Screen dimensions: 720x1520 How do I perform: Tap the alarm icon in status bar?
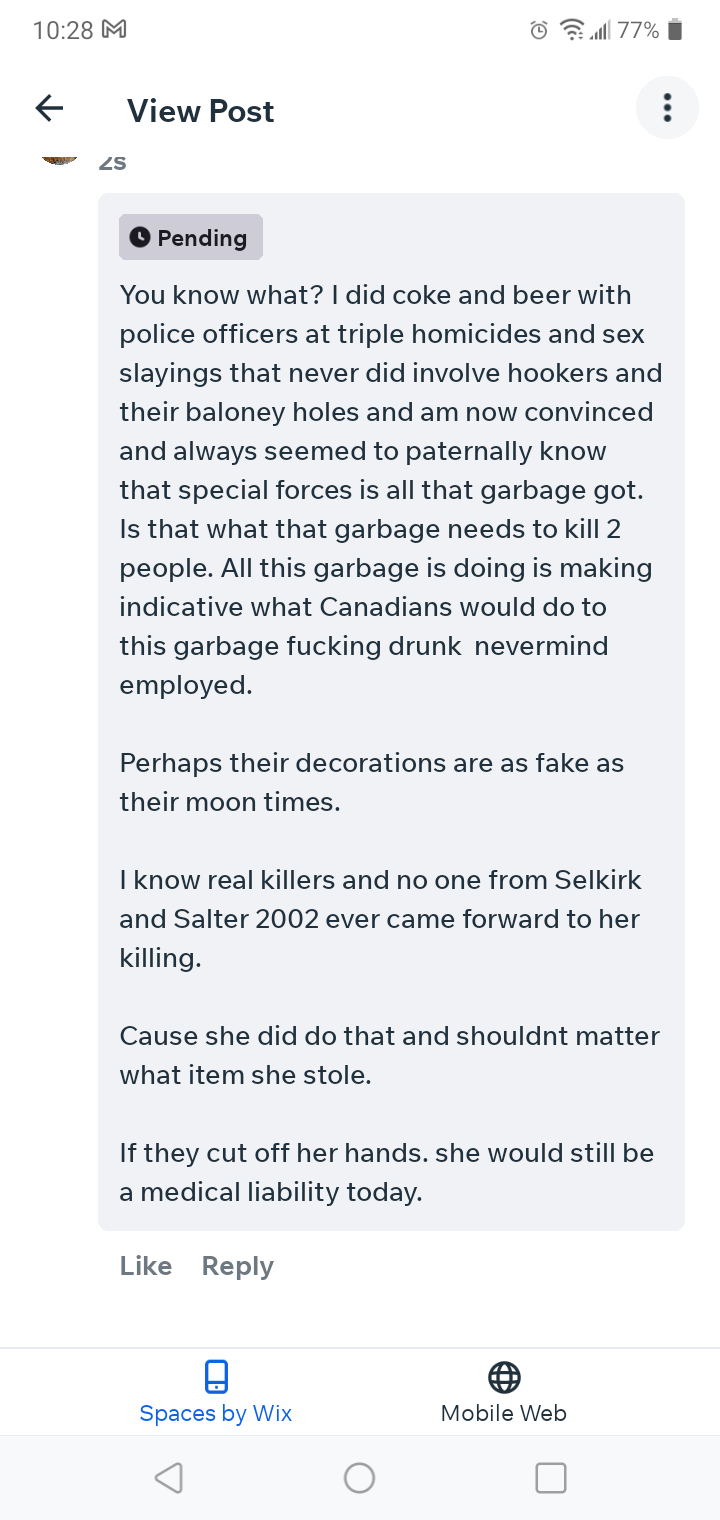539,31
